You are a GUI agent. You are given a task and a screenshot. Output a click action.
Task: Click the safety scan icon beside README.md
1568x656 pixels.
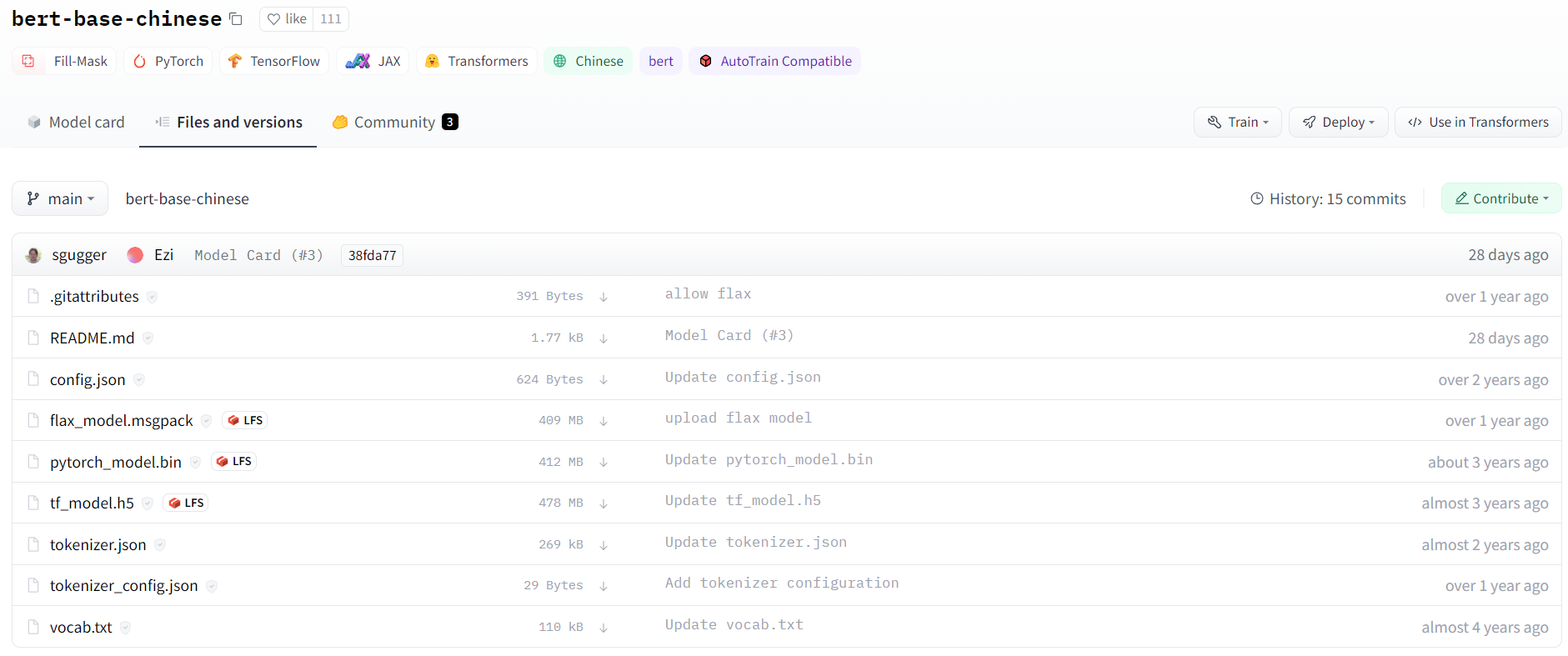148,338
